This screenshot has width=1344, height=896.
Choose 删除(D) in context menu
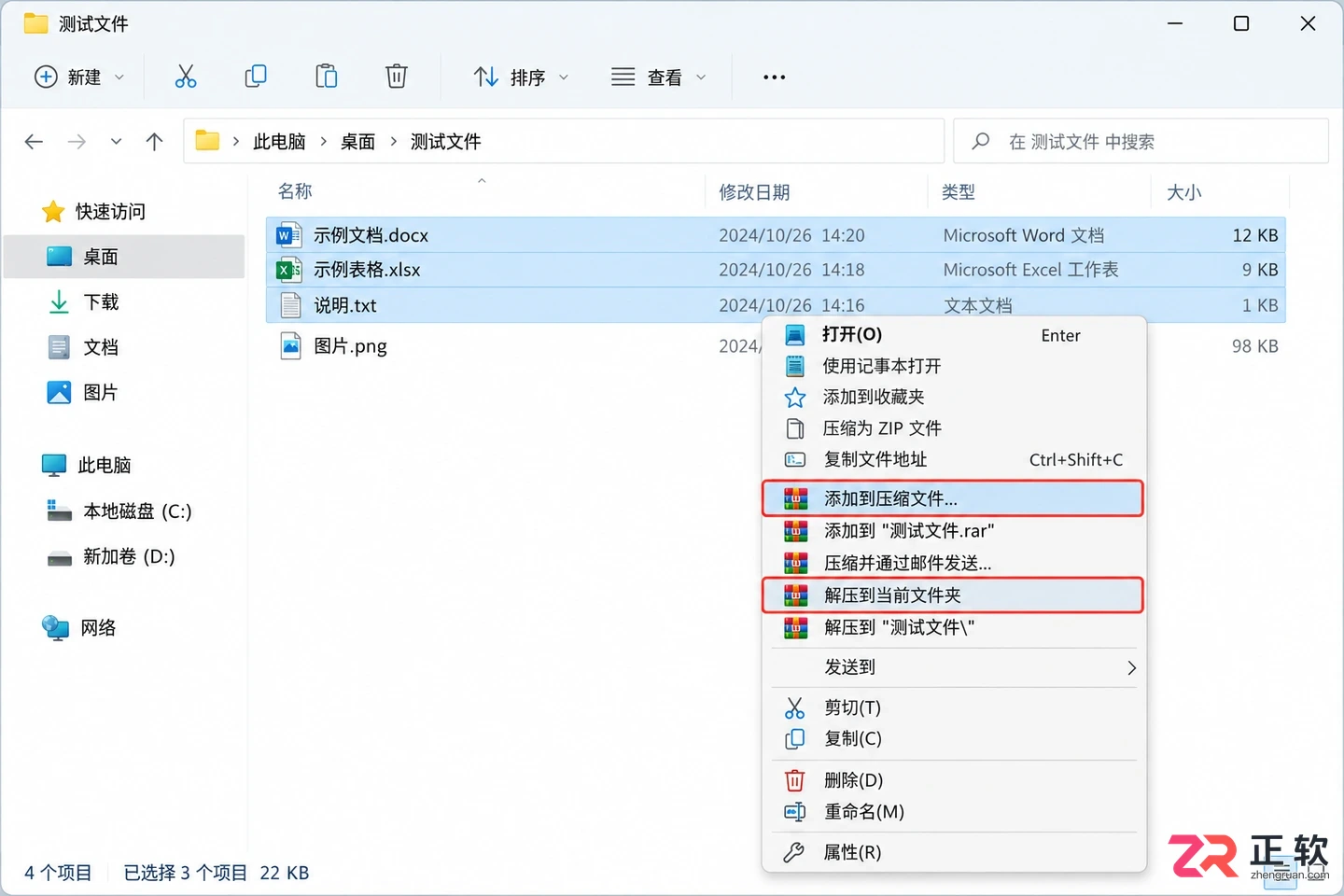coord(954,780)
